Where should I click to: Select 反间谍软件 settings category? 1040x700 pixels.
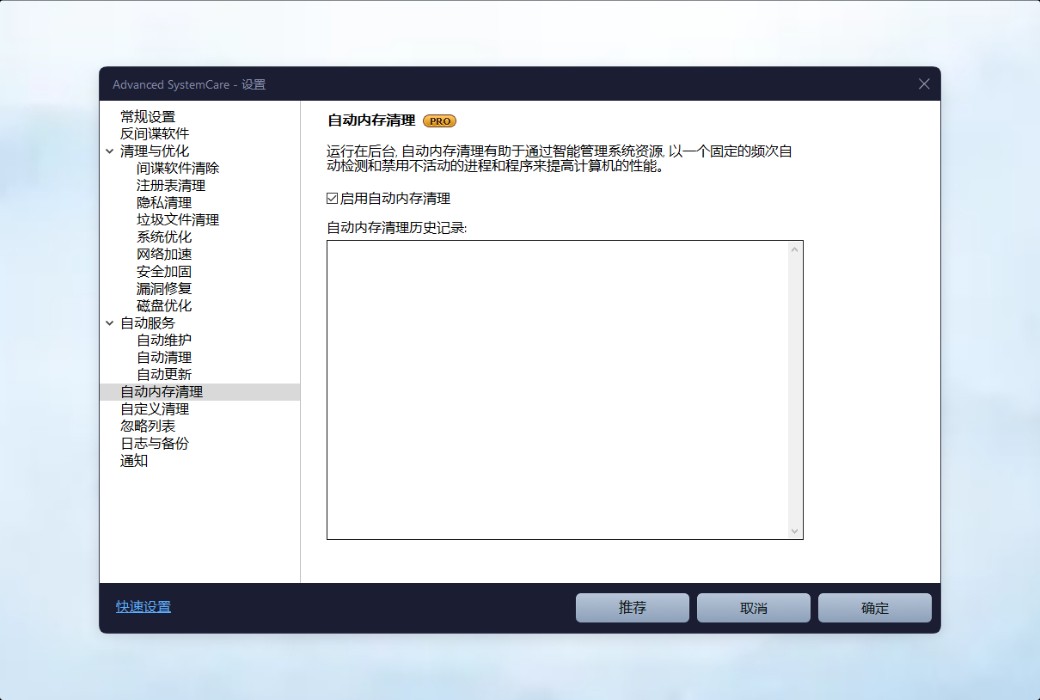[154, 134]
